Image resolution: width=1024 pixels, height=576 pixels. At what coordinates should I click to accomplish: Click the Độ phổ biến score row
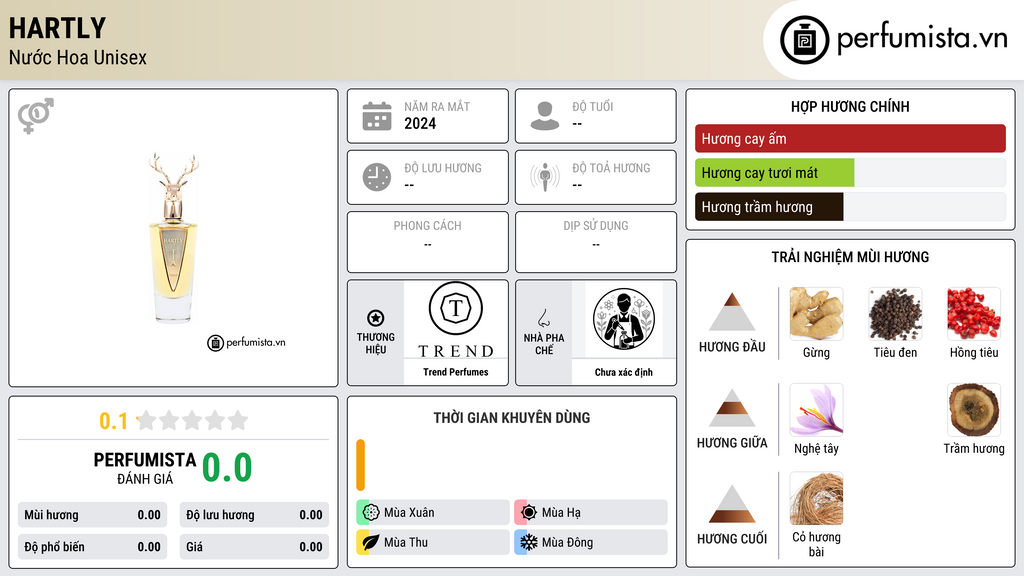(92, 547)
